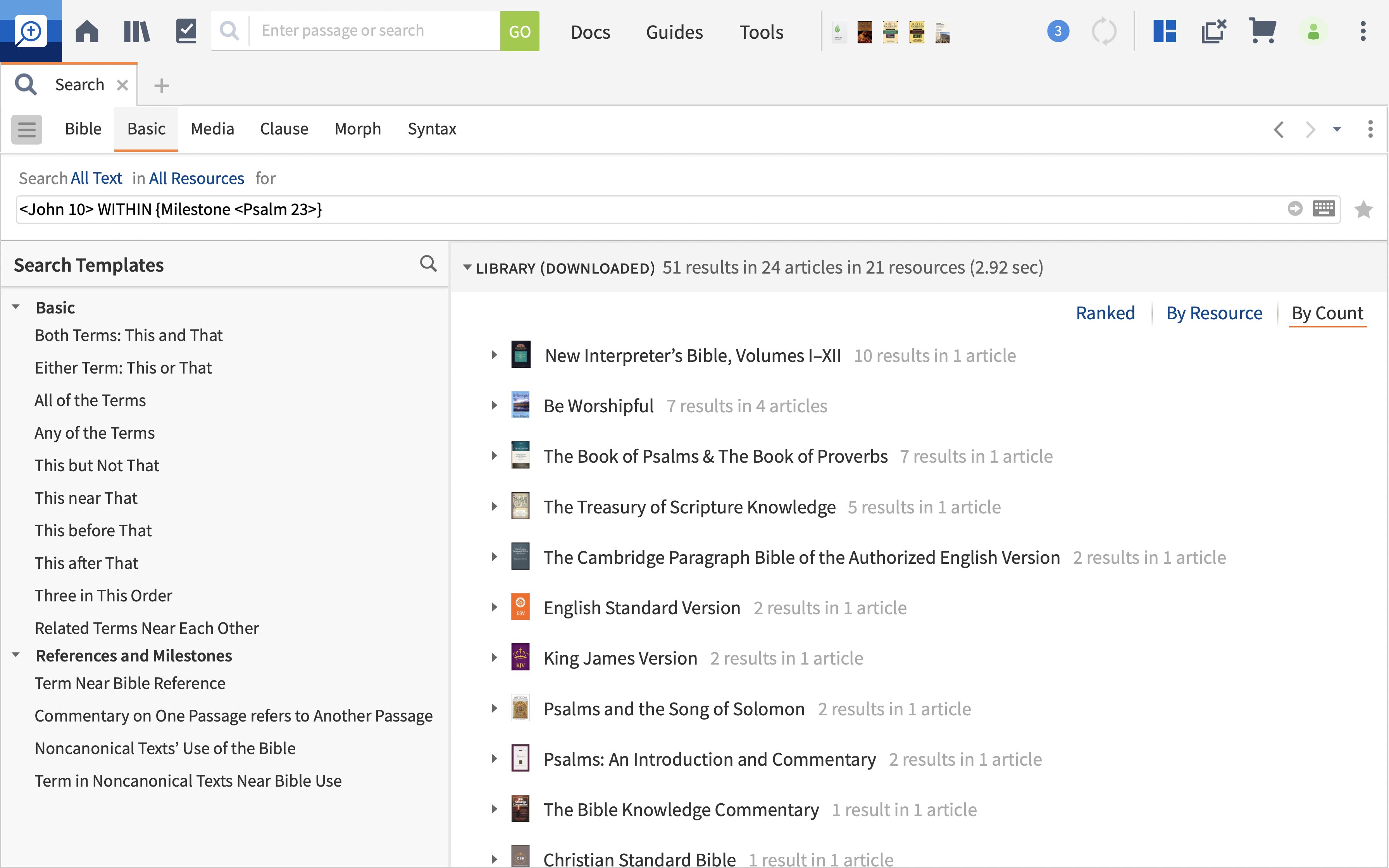Expand Psalms and the Song of Solomon results
This screenshot has height=868, width=1389.
click(494, 708)
